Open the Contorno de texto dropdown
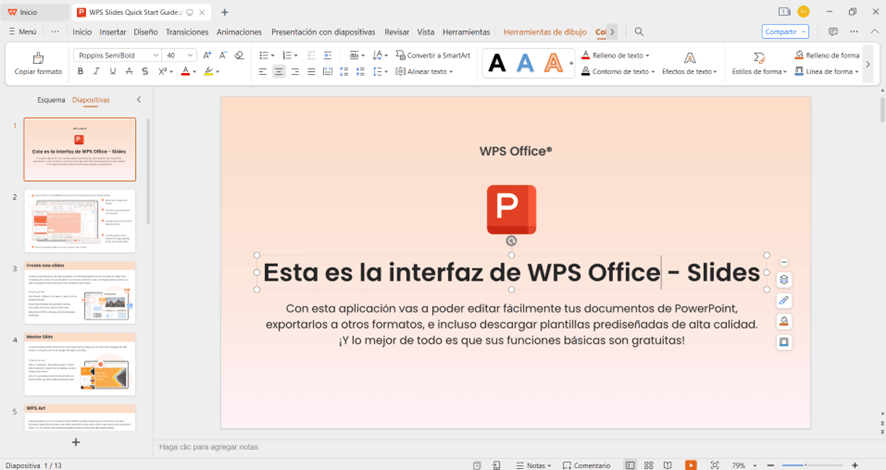This screenshot has width=886, height=470. tap(618, 72)
